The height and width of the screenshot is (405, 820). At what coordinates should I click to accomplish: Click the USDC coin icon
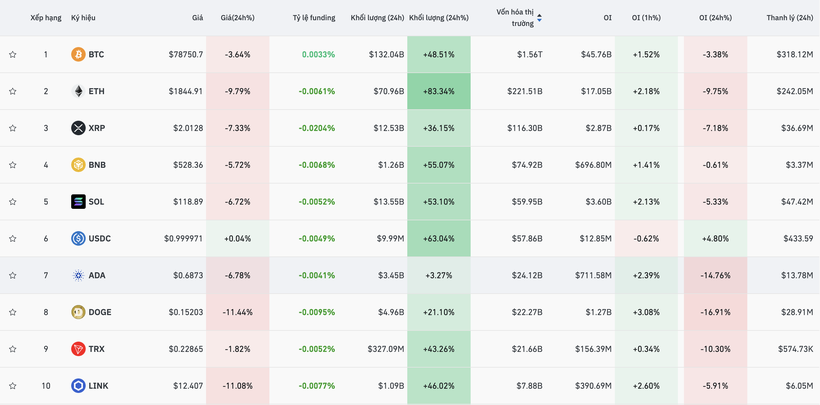78,239
